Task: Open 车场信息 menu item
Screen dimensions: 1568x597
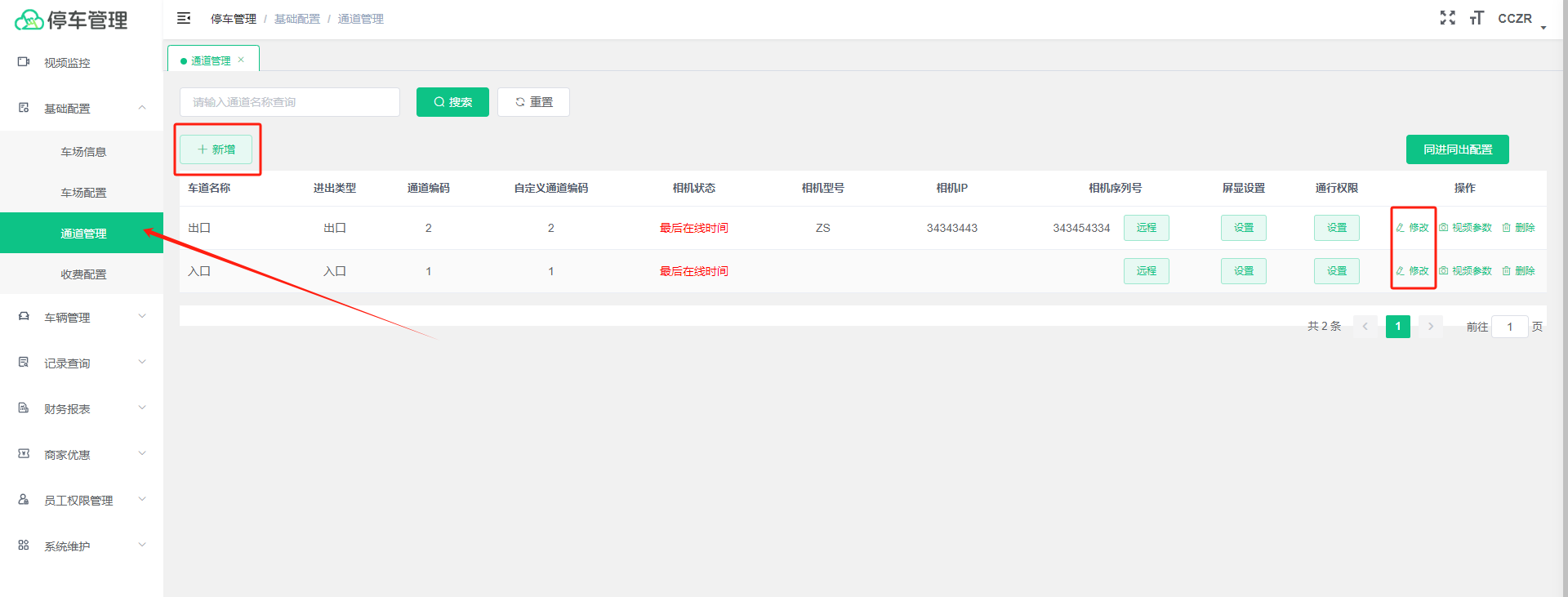Action: click(x=82, y=152)
